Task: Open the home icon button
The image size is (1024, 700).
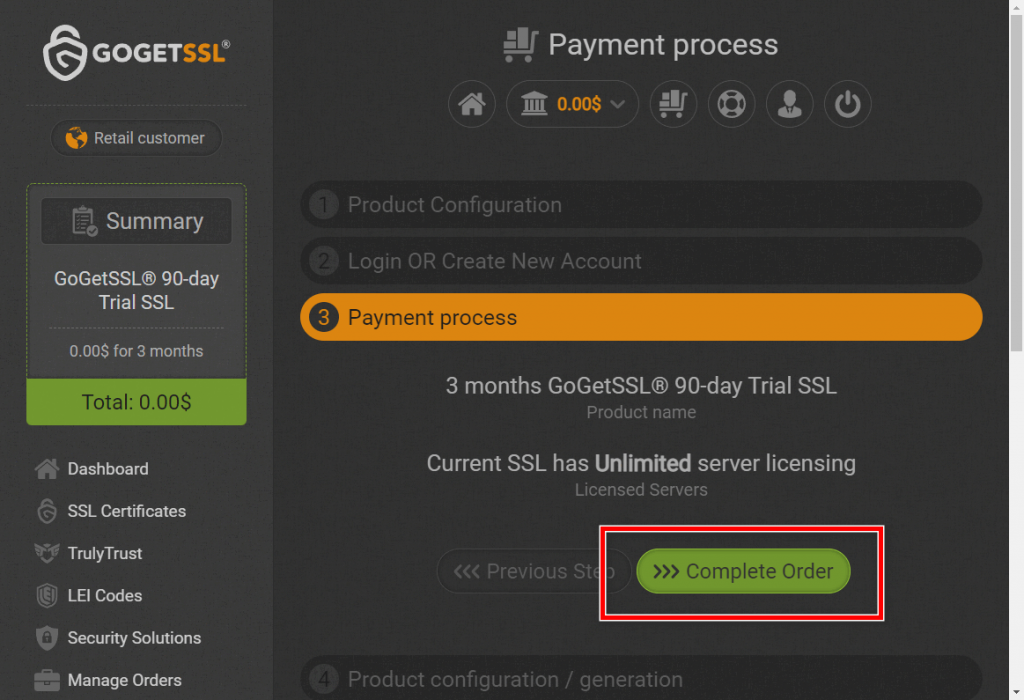Action: [x=472, y=104]
